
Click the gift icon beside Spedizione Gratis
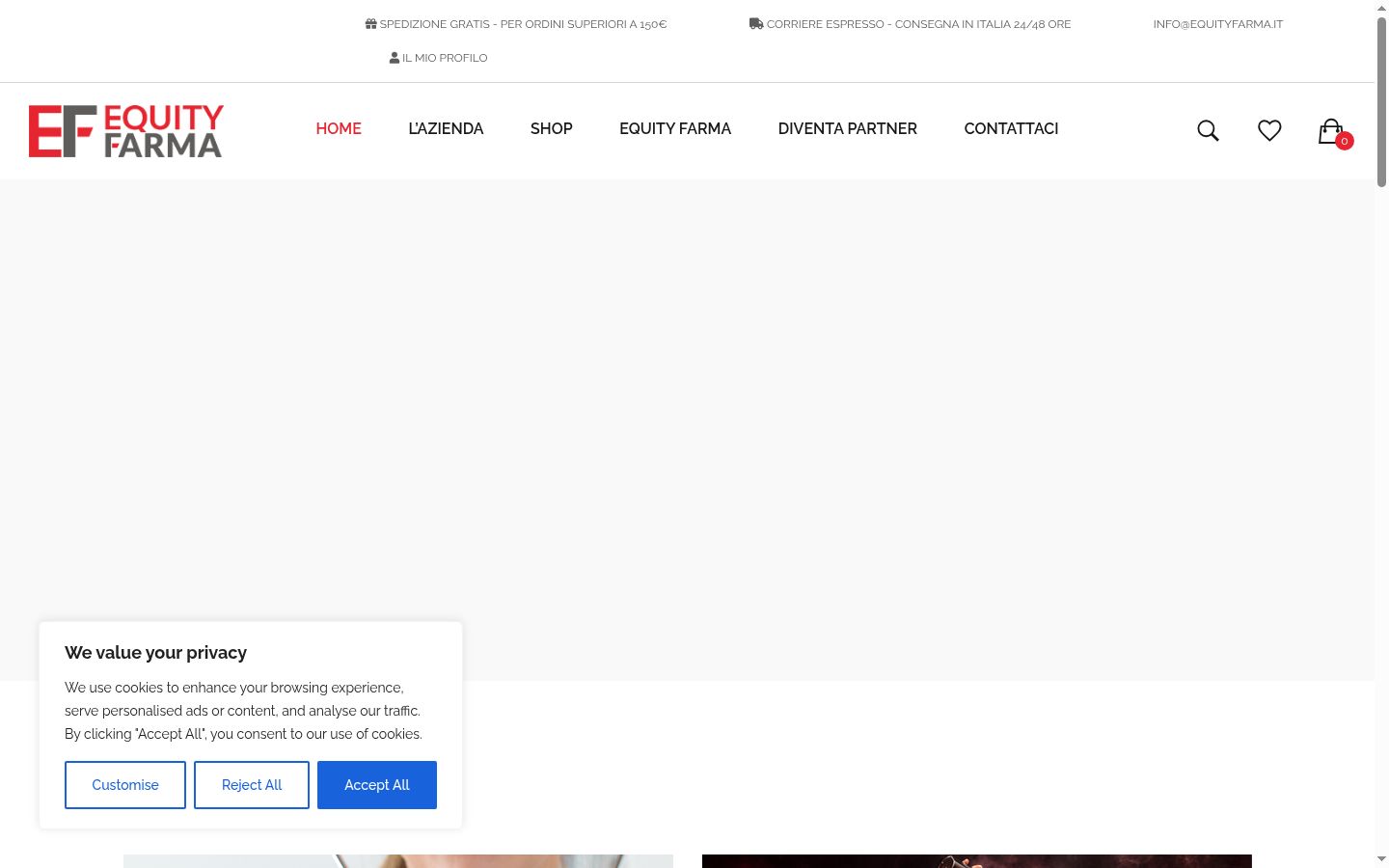(371, 24)
